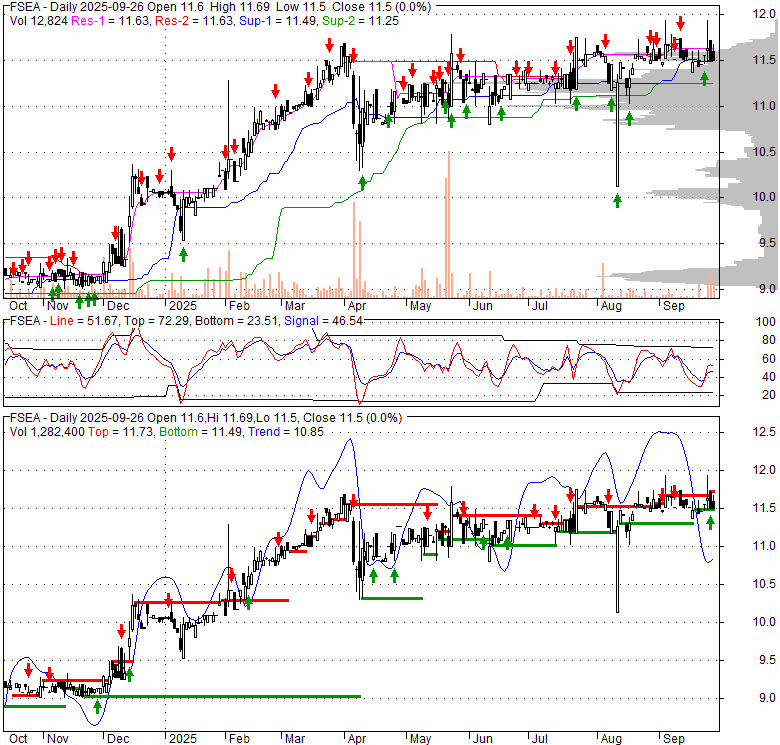Click the May label under the upper chart
This screenshot has width=780, height=745.
(420, 306)
